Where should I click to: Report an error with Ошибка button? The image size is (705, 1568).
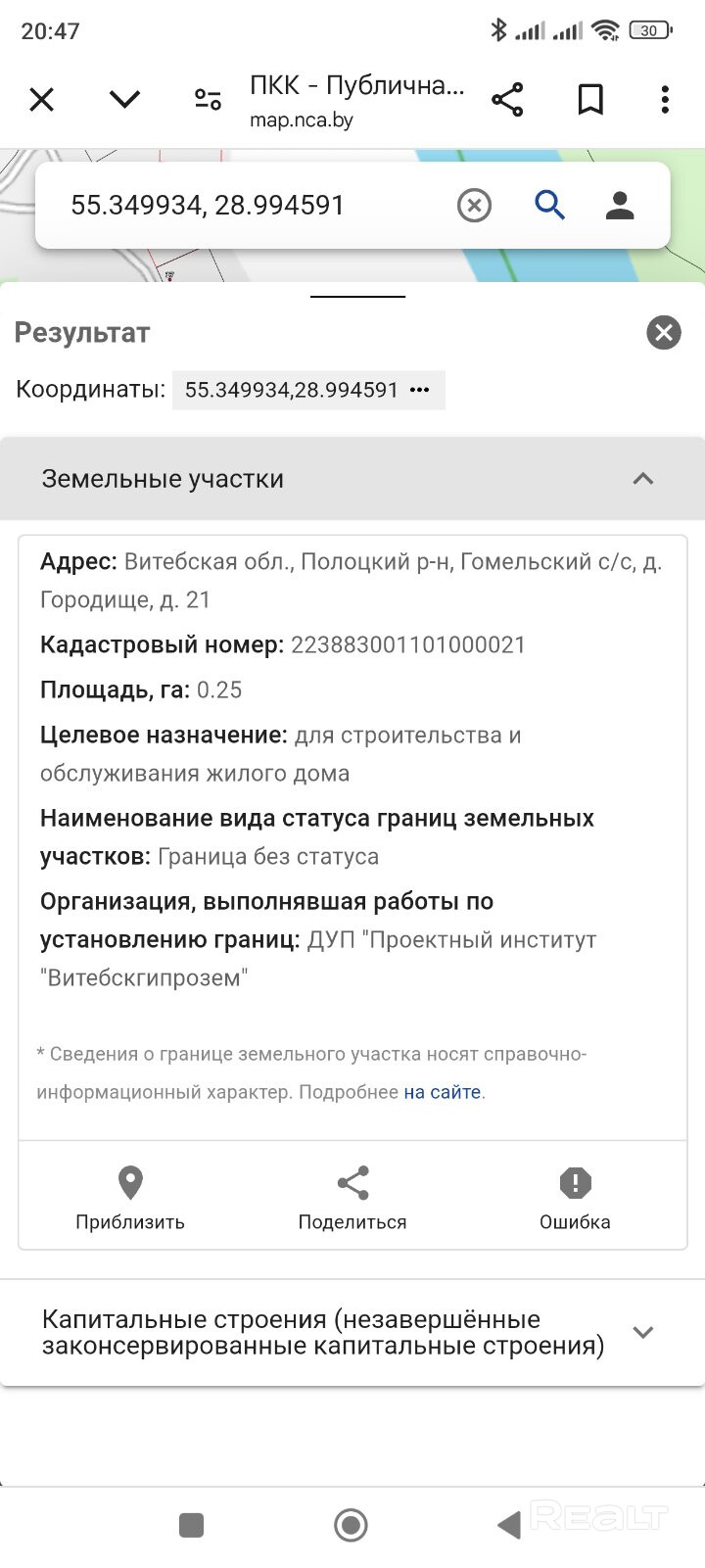point(575,1197)
